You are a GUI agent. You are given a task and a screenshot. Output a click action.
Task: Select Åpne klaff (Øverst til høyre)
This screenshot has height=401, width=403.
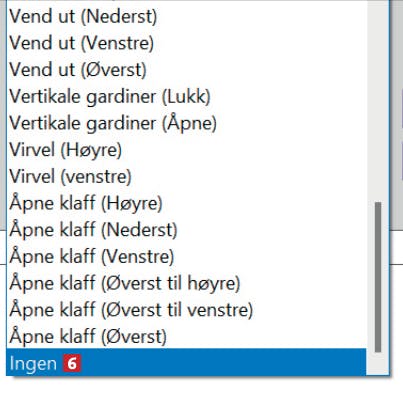(x=186, y=283)
